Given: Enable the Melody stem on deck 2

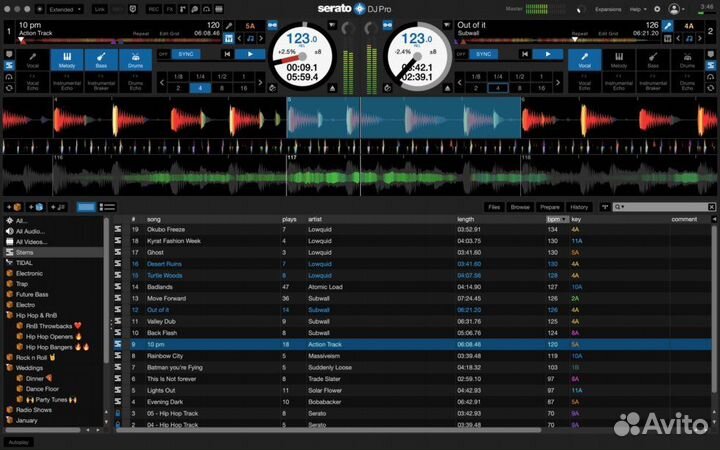Looking at the screenshot, I should (x=619, y=60).
